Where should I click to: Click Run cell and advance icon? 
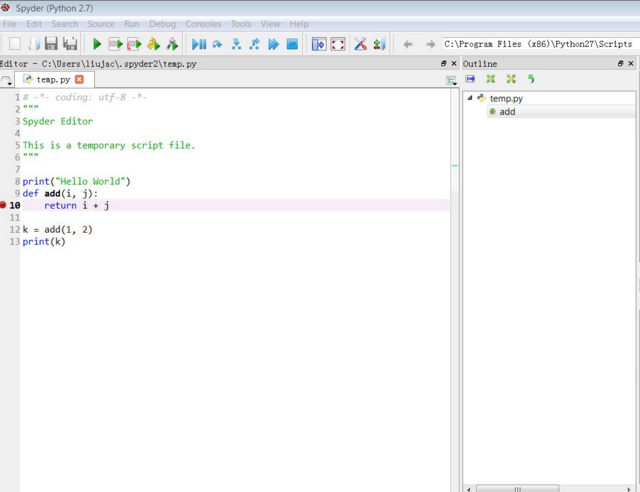134,44
